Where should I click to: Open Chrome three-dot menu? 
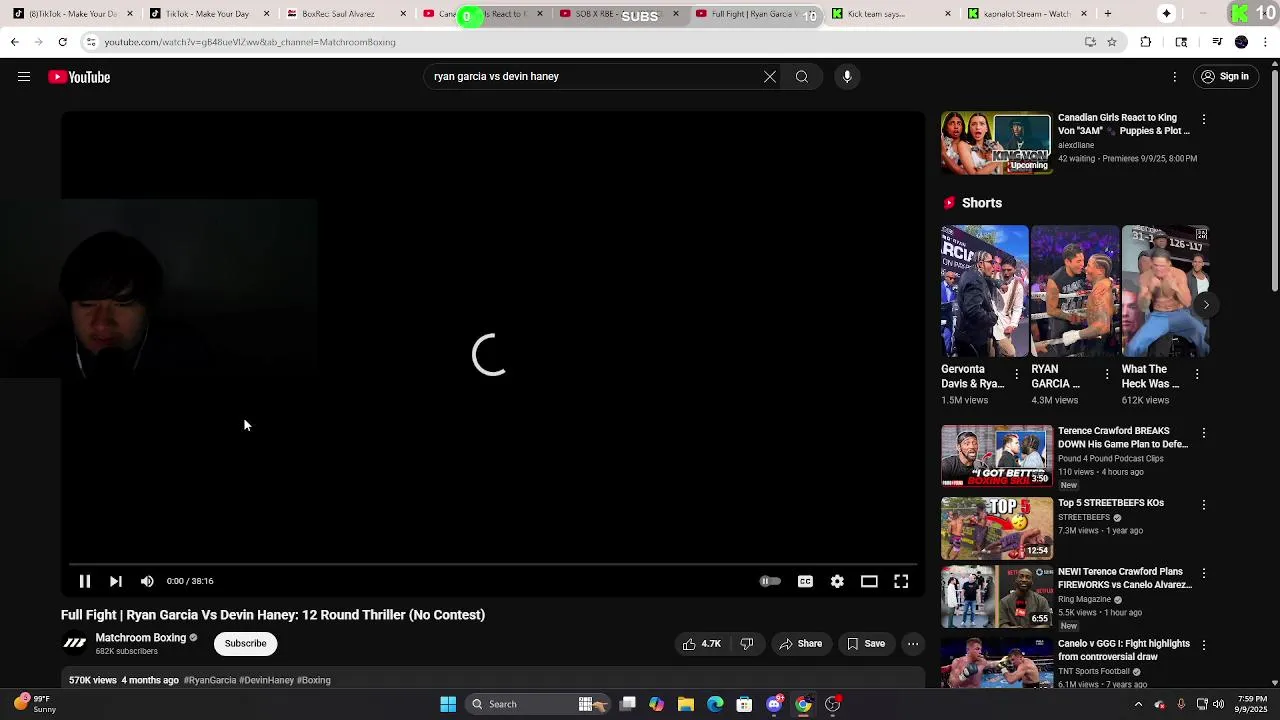coord(1265,42)
